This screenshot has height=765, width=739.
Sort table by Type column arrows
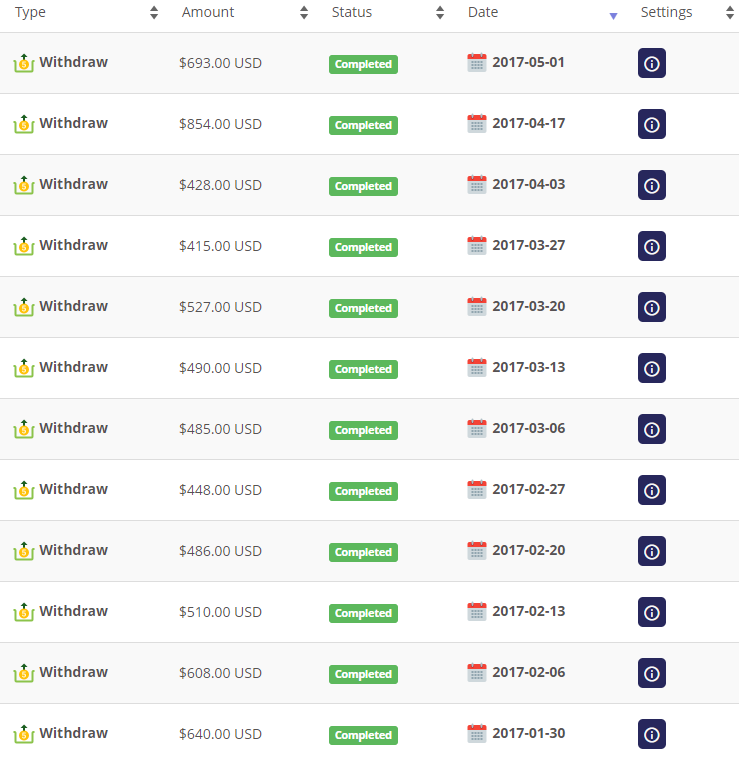[154, 12]
